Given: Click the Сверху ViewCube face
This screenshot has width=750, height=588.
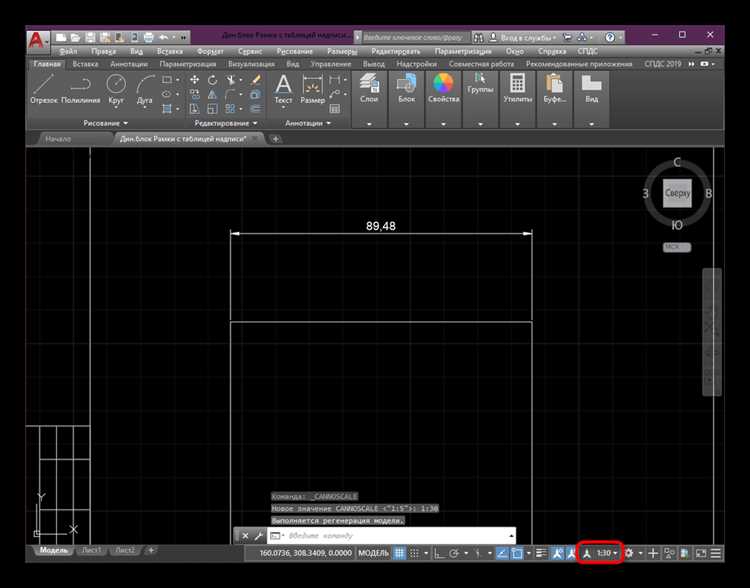Looking at the screenshot, I should click(x=677, y=193).
